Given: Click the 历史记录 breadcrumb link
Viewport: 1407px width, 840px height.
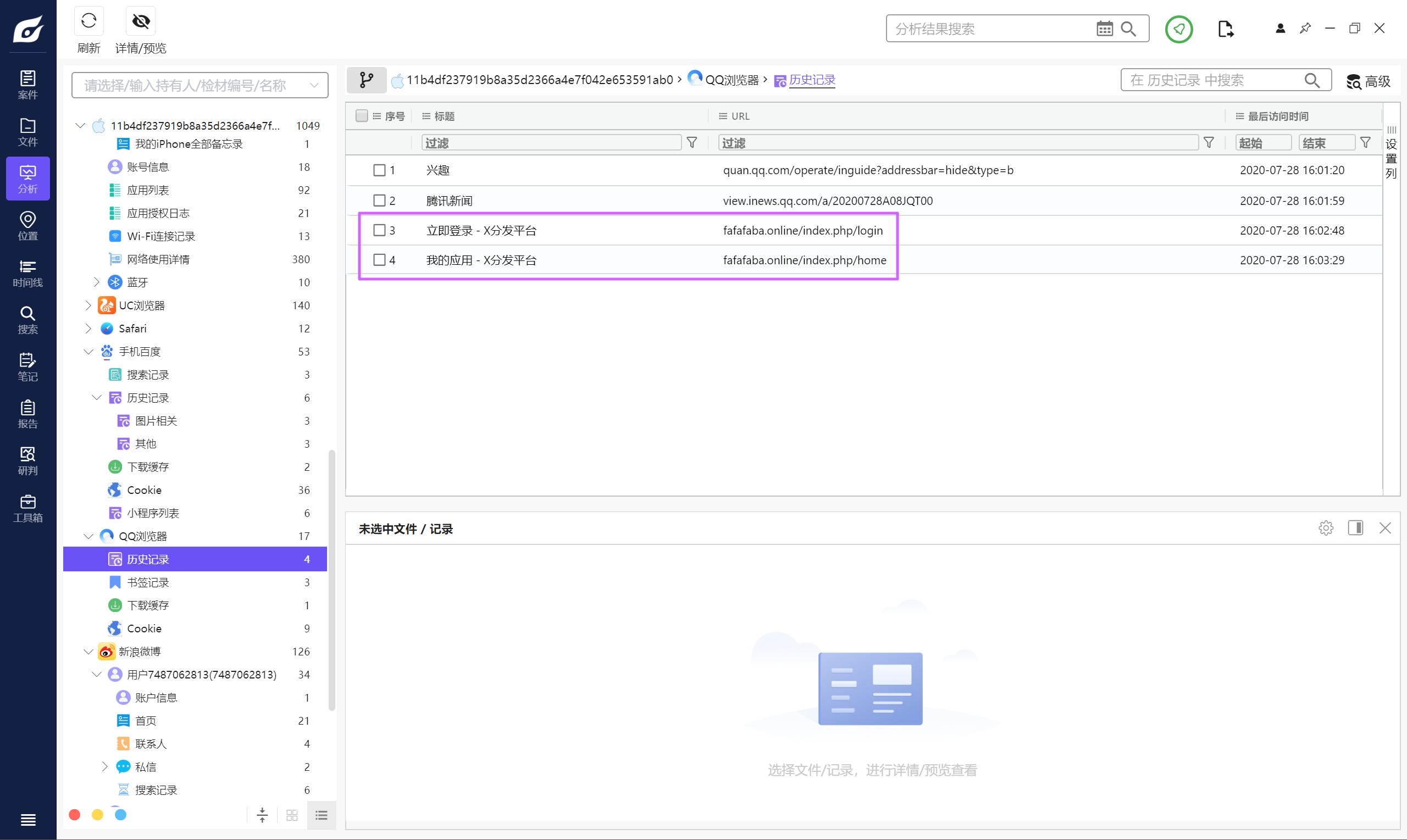Looking at the screenshot, I should pyautogui.click(x=812, y=80).
